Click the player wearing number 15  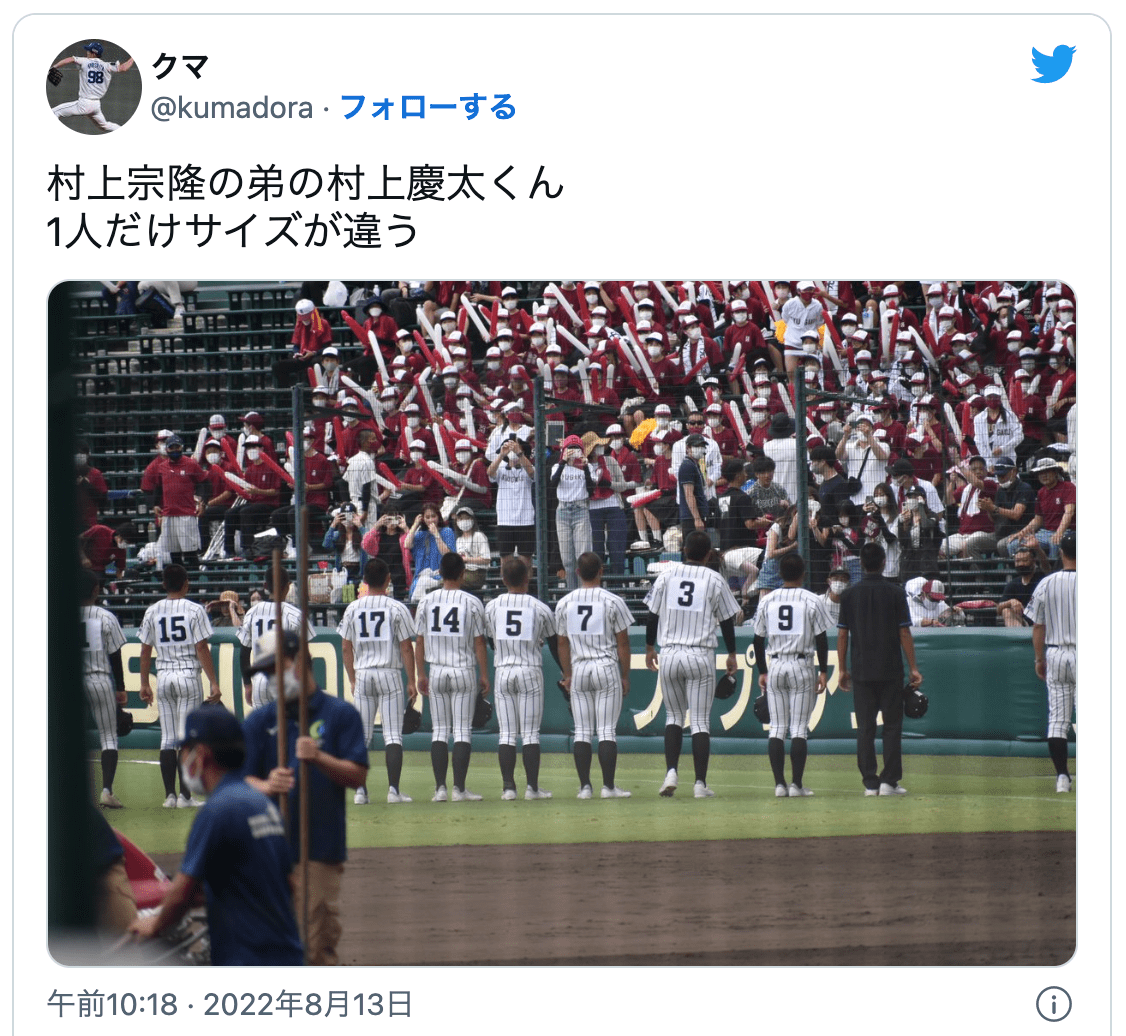pos(175,686)
